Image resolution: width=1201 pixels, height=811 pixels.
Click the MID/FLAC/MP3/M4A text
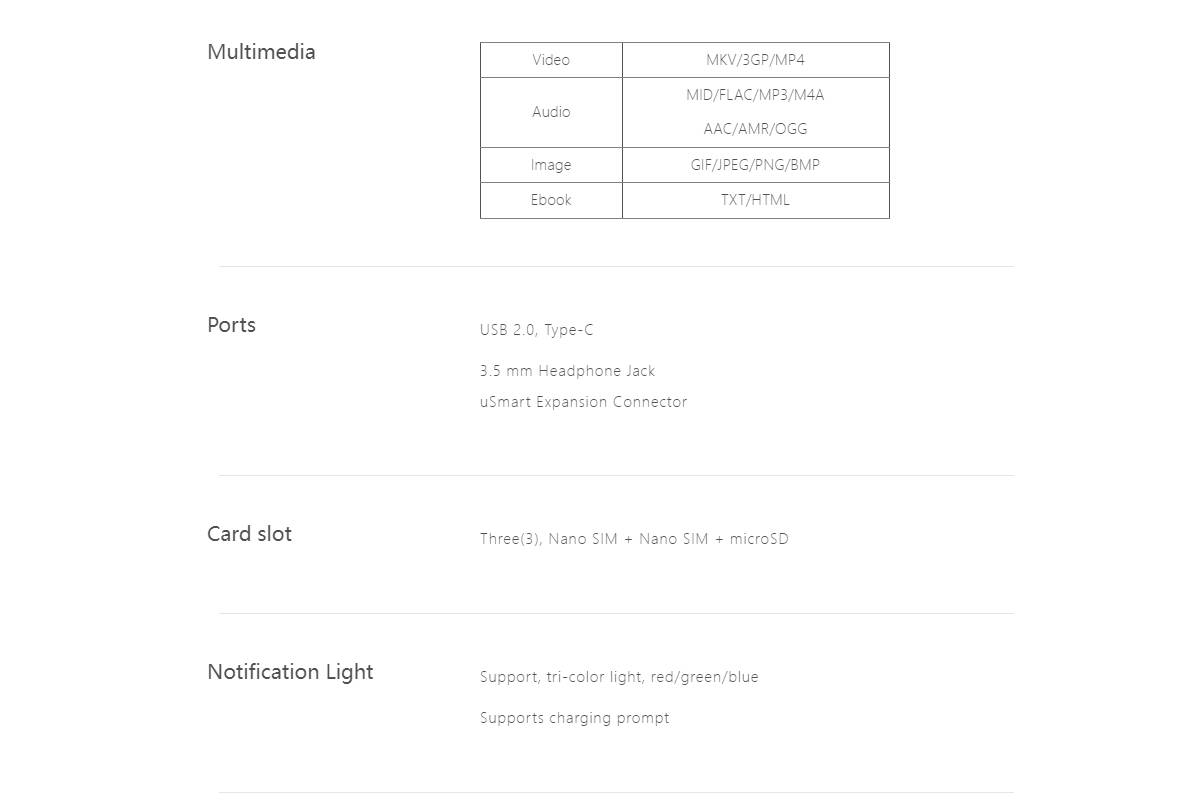click(x=755, y=95)
